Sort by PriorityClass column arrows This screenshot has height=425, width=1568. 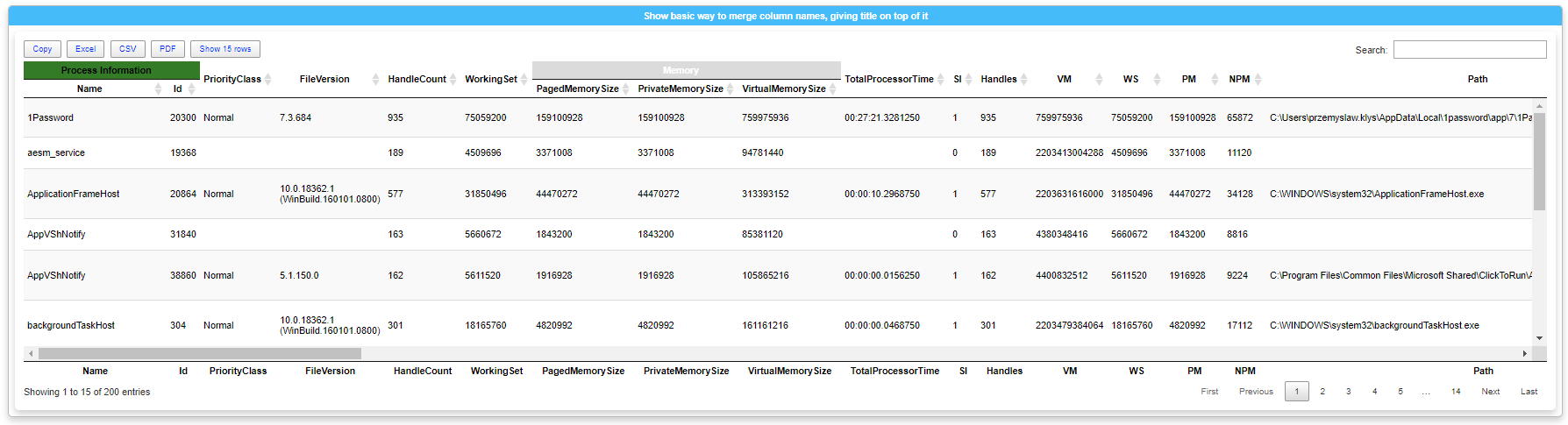coord(268,79)
